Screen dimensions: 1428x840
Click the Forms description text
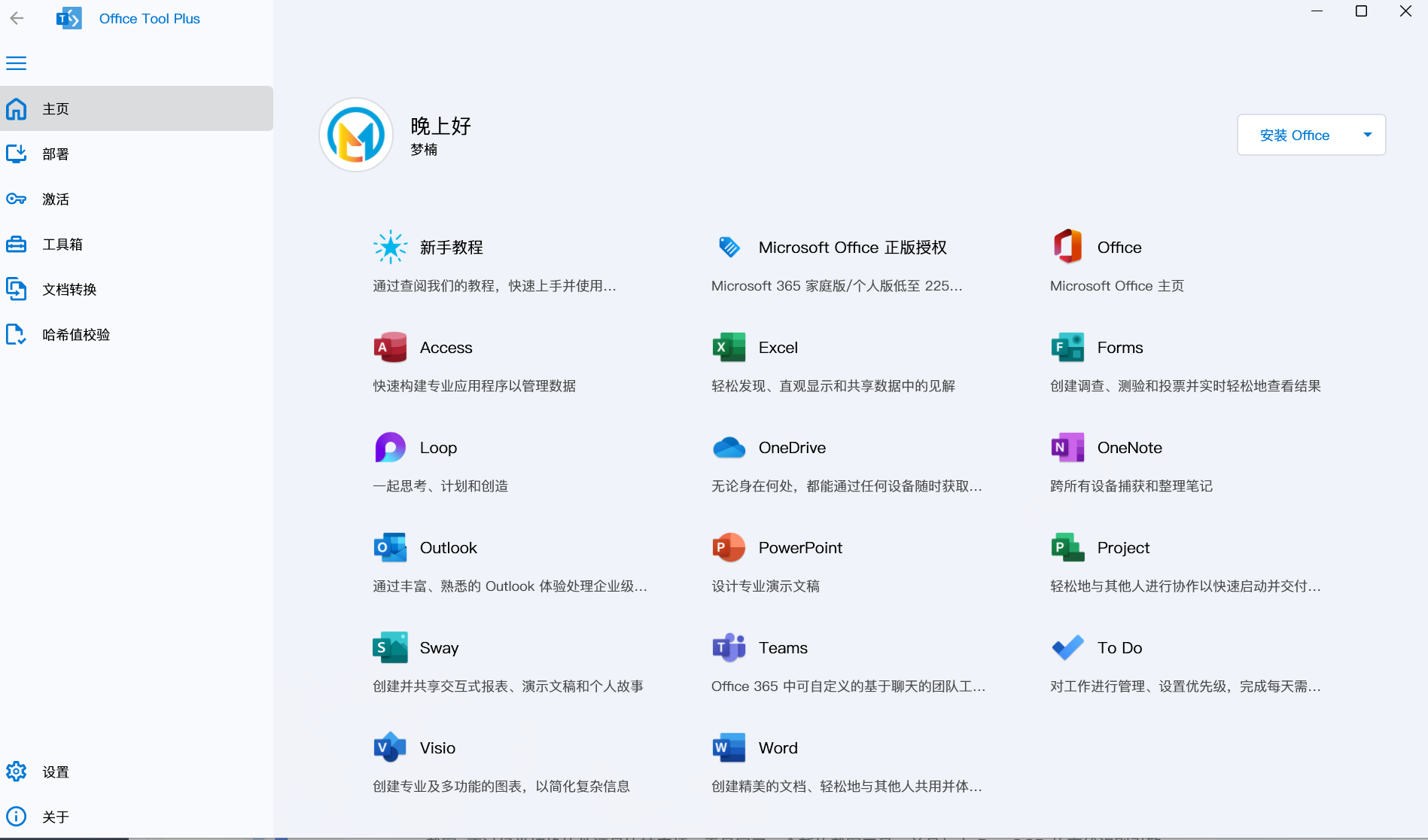[x=1186, y=385]
